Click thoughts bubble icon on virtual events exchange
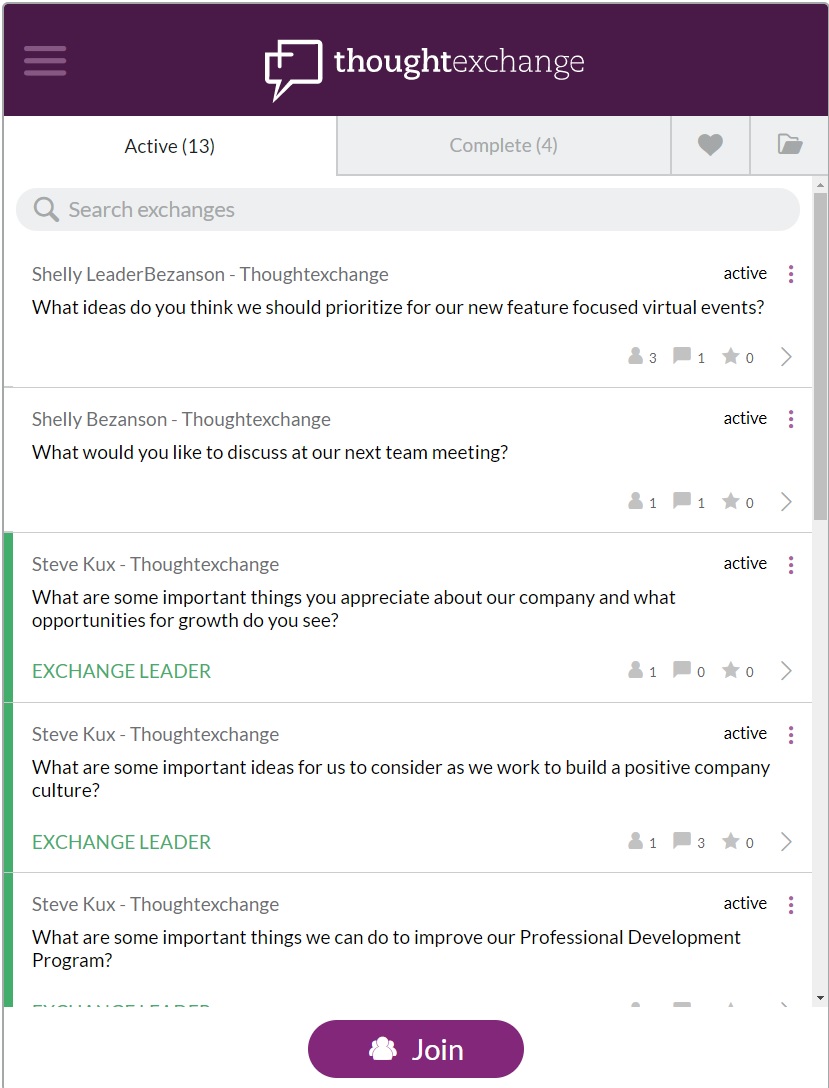 pos(682,356)
